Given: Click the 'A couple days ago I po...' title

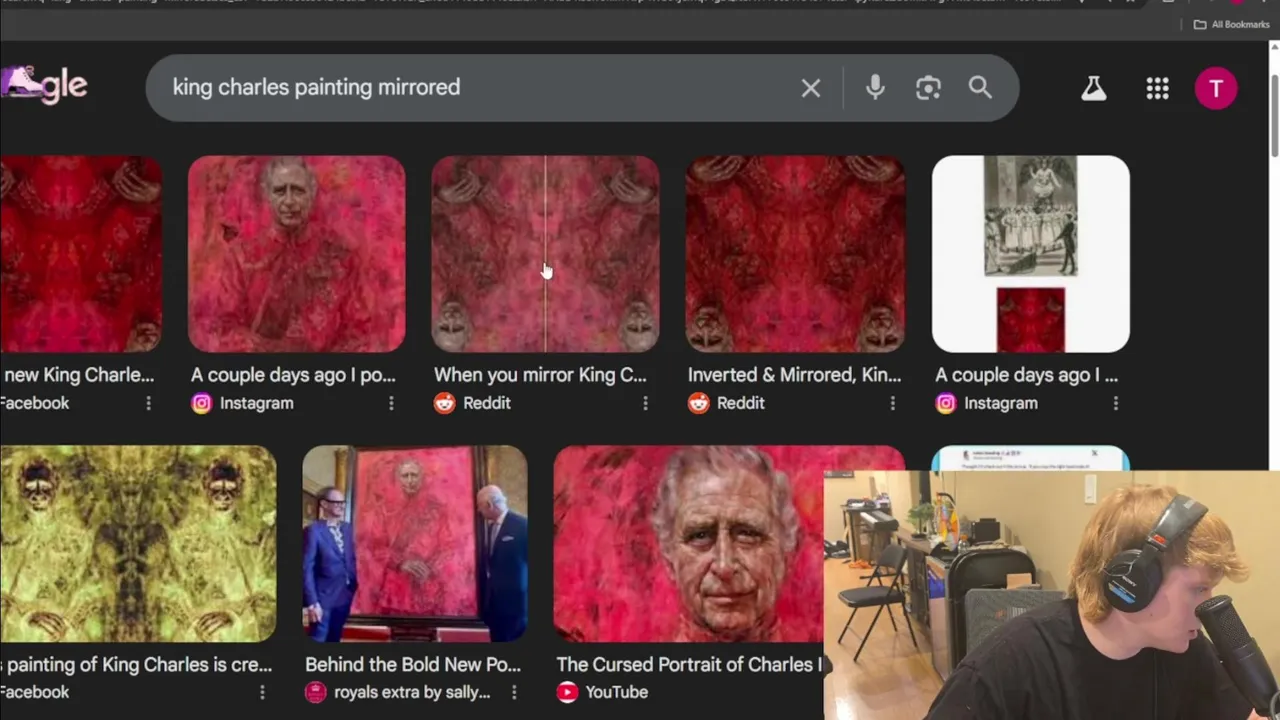Looking at the screenshot, I should [x=293, y=375].
